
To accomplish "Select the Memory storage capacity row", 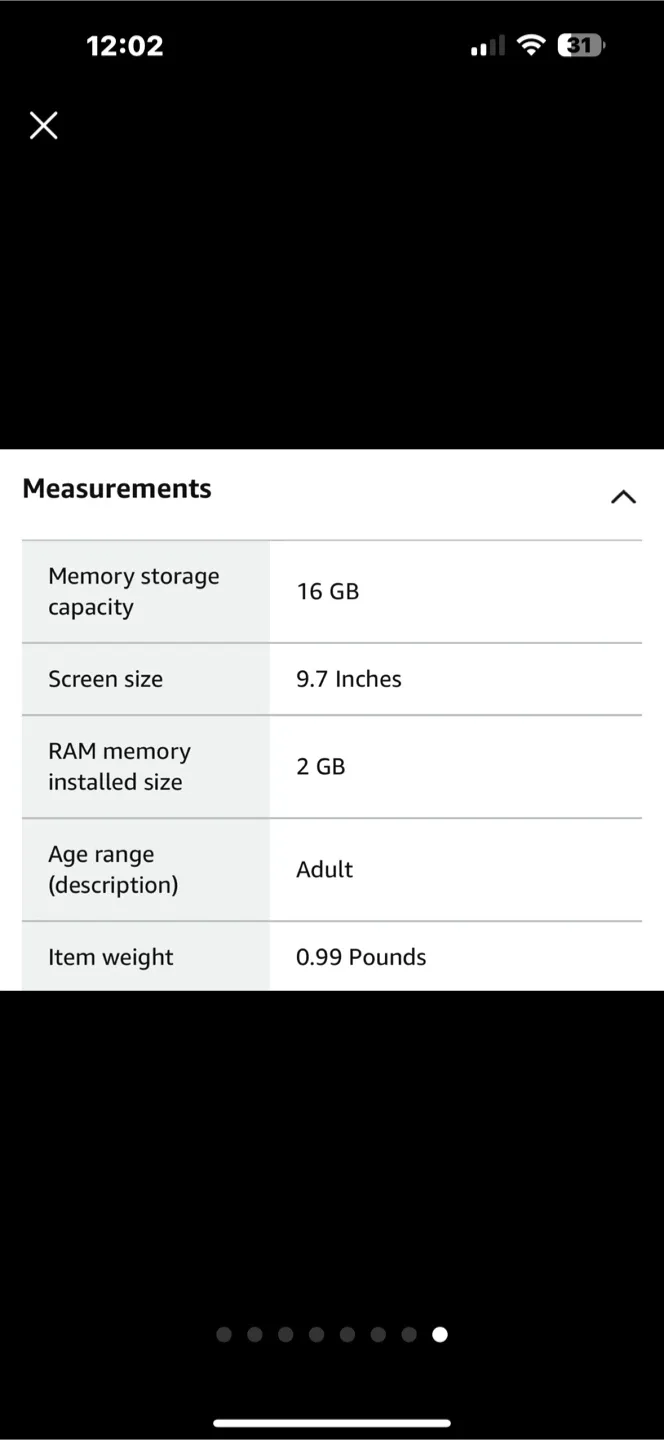I will pos(134,591).
